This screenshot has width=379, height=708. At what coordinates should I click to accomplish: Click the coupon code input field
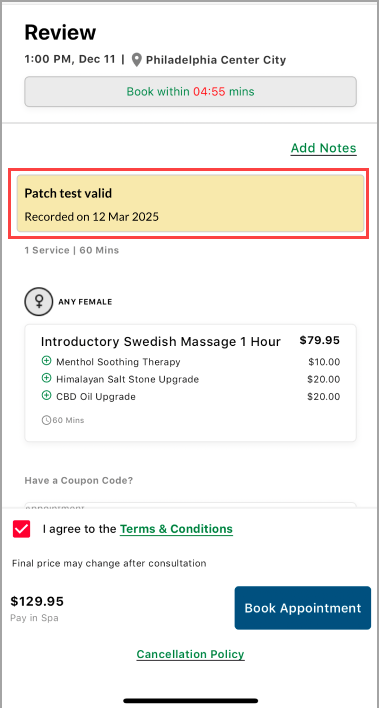pyautogui.click(x=190, y=507)
